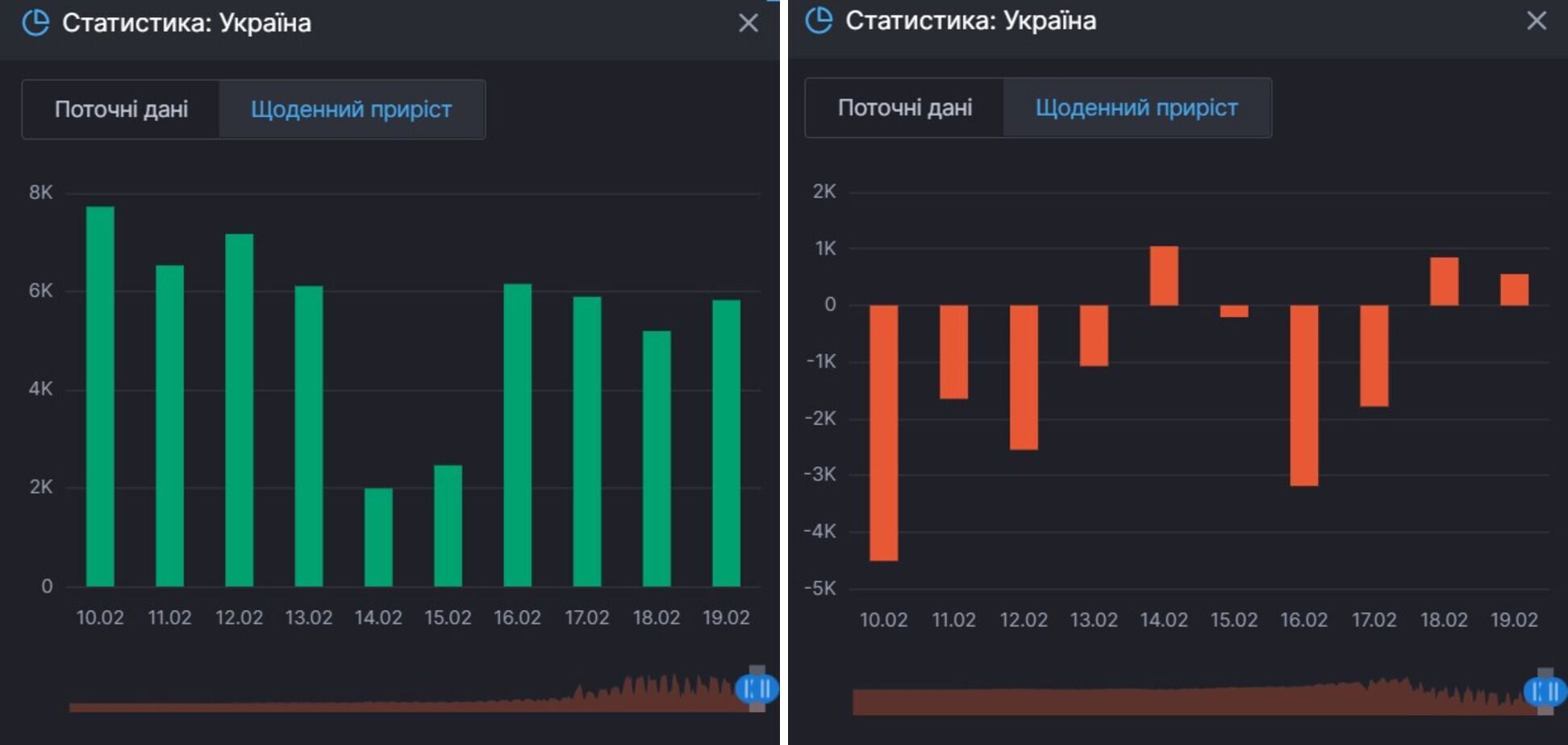
Task: Select the orange bar for 12.02
Action: tap(1024, 377)
